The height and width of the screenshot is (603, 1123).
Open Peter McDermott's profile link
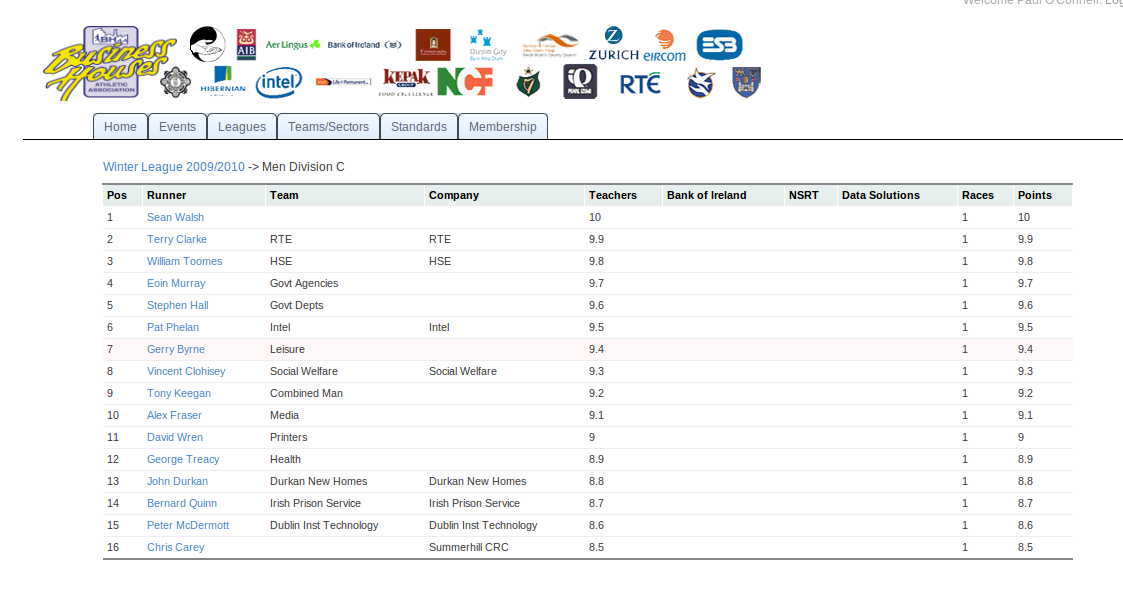(188, 525)
